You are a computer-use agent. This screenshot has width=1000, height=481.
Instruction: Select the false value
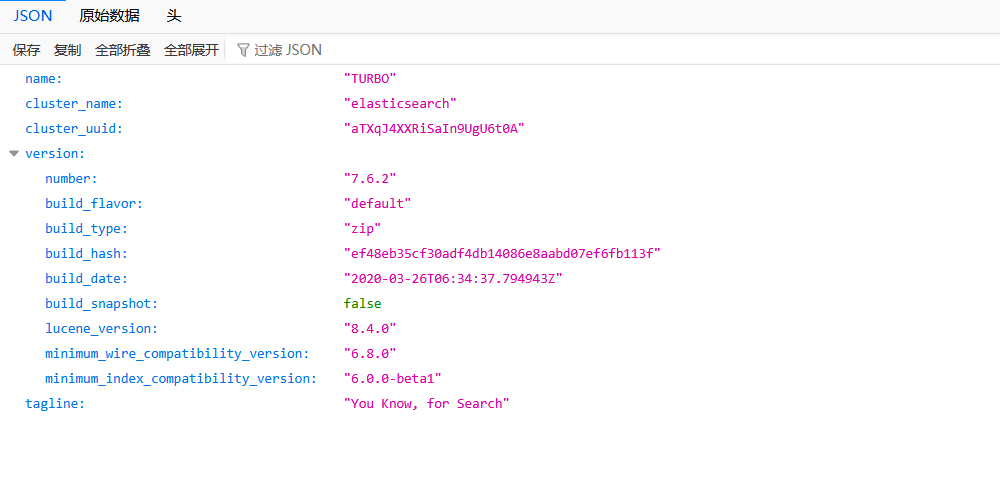(362, 304)
